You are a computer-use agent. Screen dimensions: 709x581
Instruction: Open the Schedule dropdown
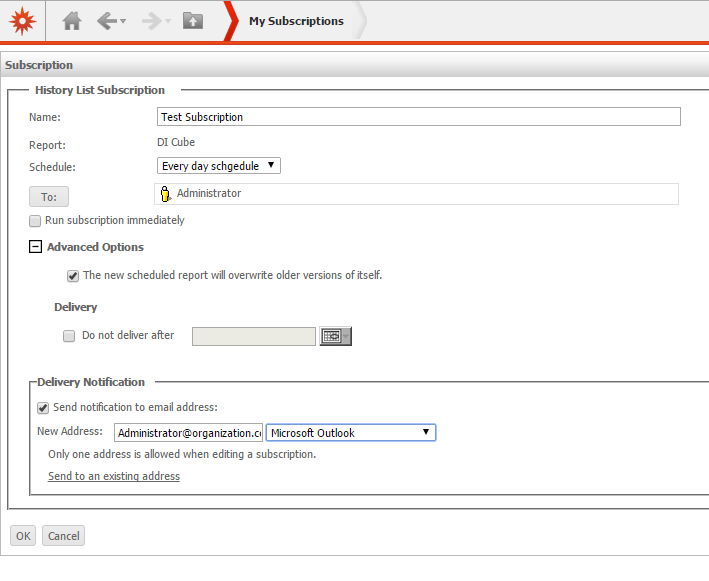(x=219, y=166)
